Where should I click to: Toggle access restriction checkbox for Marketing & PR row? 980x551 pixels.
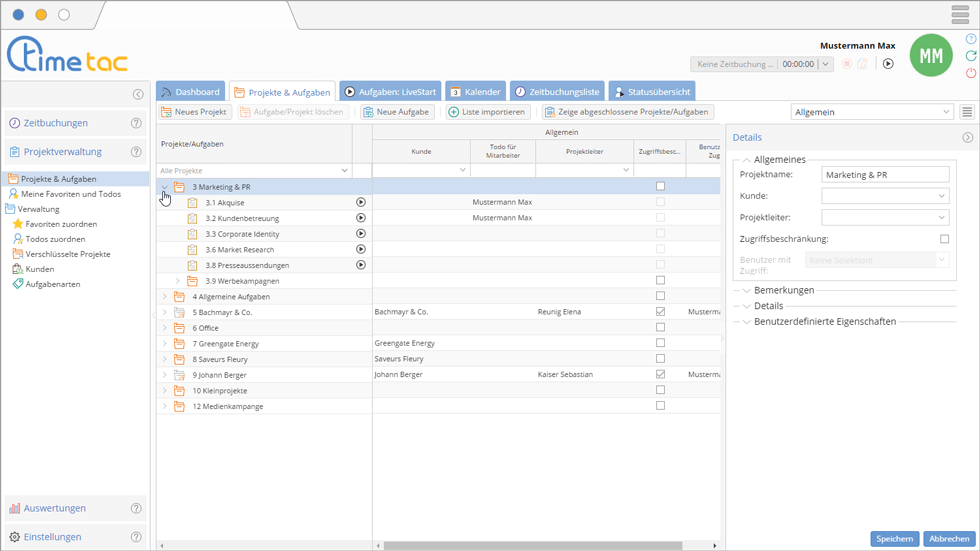(660, 187)
